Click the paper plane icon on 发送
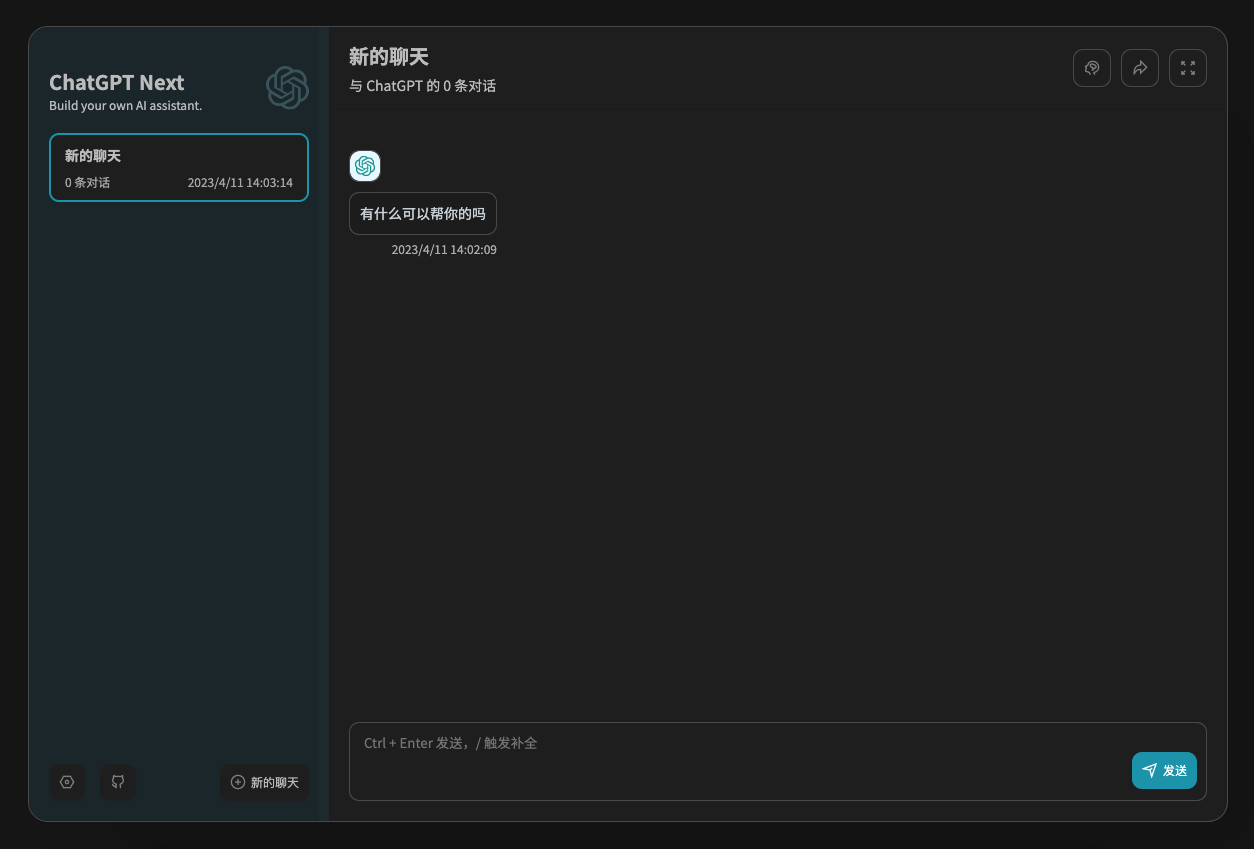This screenshot has height=849, width=1254. [1149, 770]
